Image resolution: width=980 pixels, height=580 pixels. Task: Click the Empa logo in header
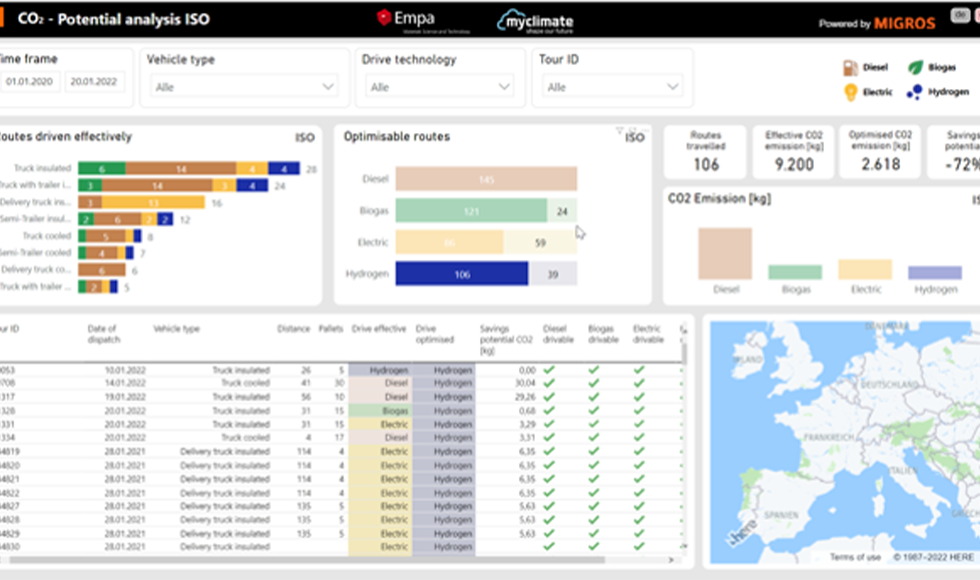tap(411, 19)
